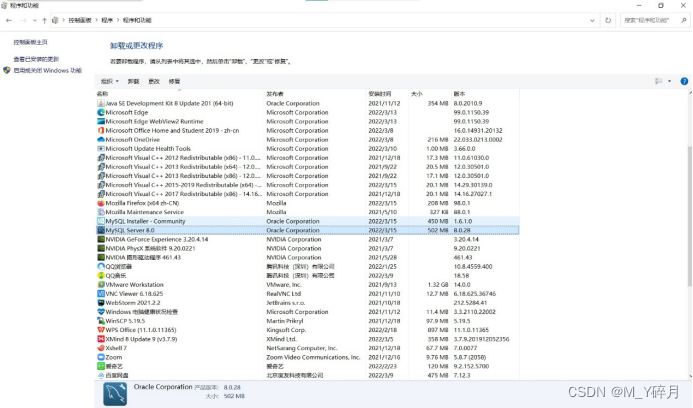Click the Mozilla Maintenance Service icon
Image resolution: width=693 pixels, height=408 pixels.
coord(101,212)
